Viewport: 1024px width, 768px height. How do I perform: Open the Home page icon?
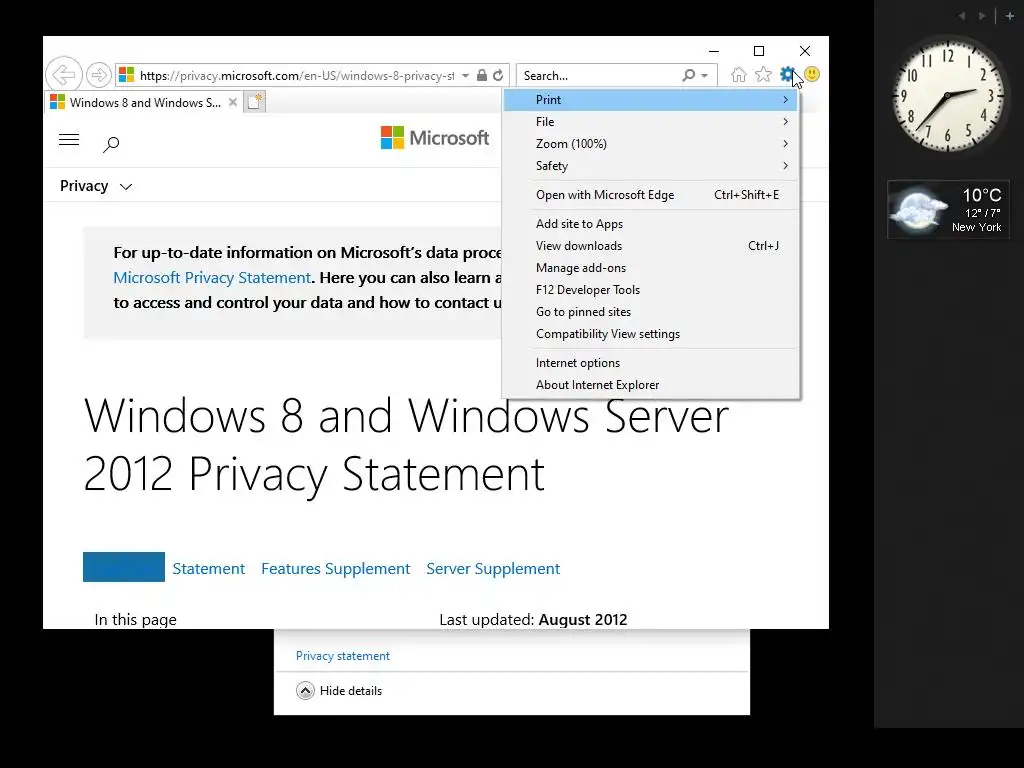(739, 74)
